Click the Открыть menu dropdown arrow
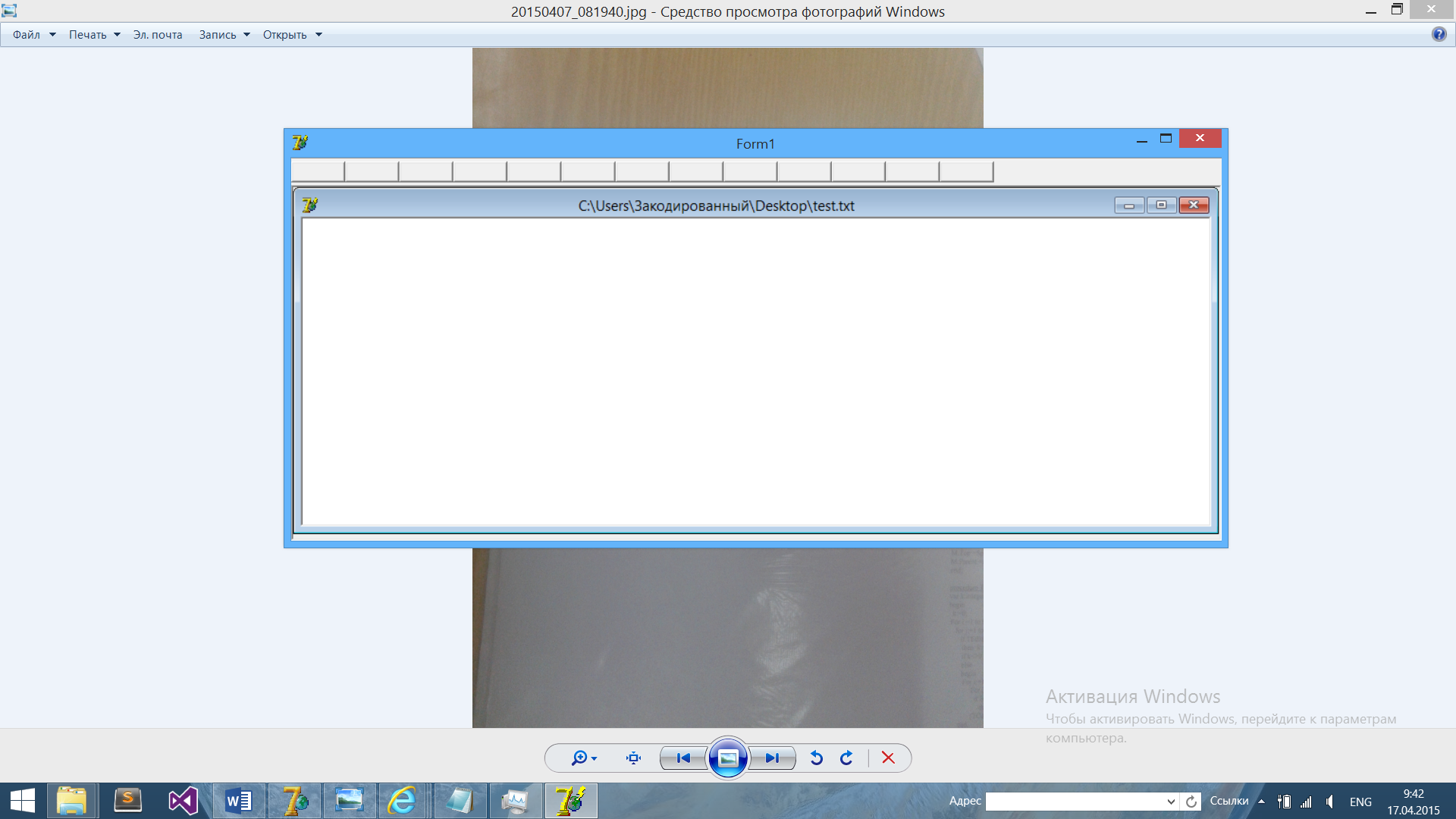Image resolution: width=1456 pixels, height=819 pixels. 318,35
